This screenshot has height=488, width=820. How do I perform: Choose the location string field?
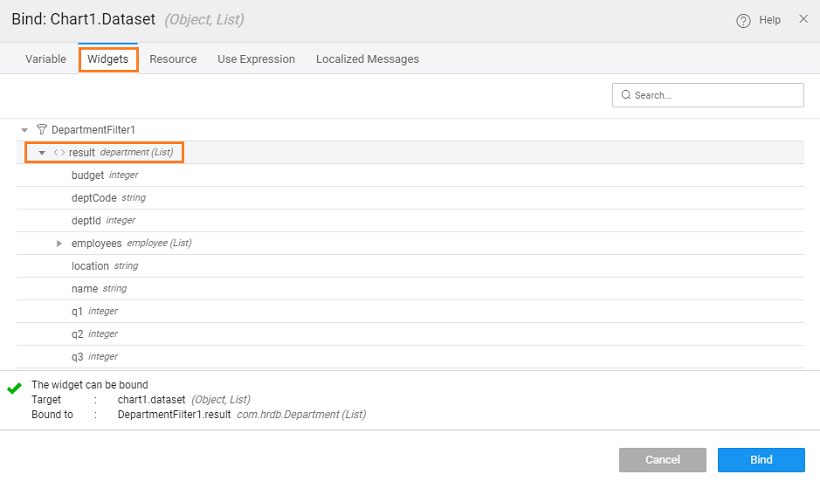click(90, 266)
